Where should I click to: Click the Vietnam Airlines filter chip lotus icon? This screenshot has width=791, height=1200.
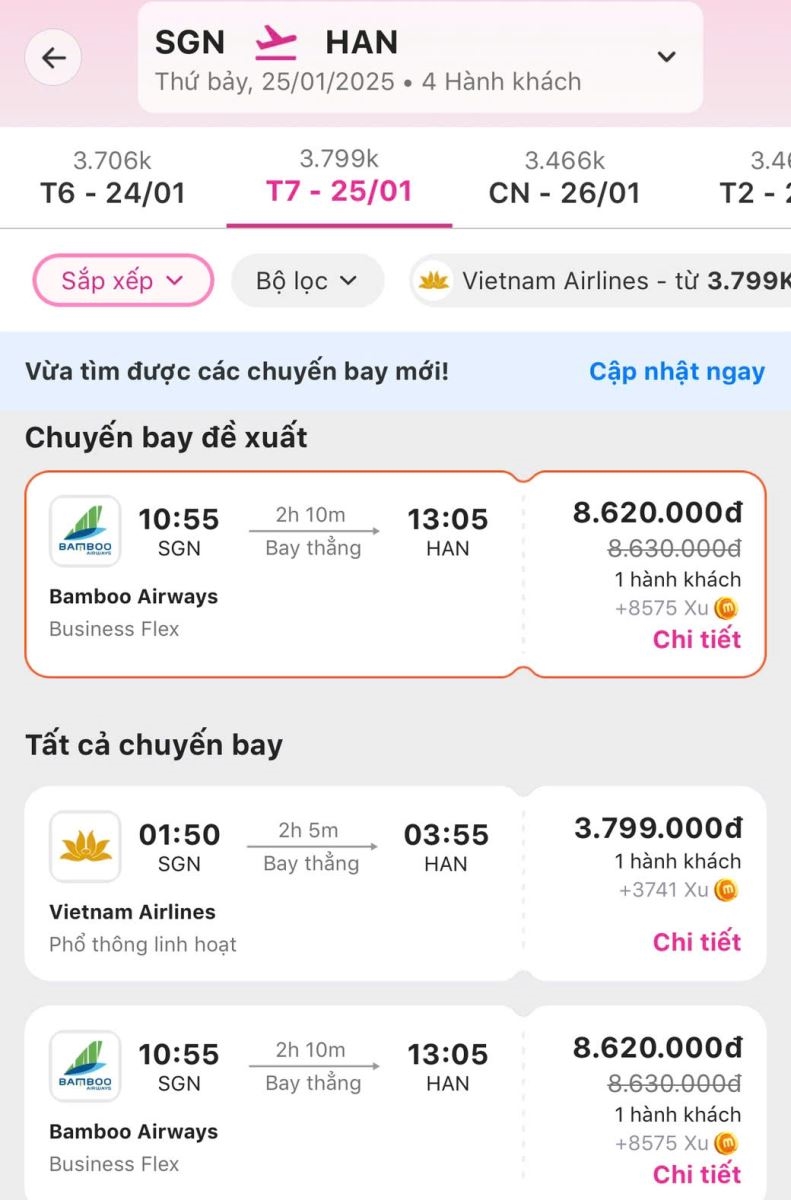click(434, 281)
